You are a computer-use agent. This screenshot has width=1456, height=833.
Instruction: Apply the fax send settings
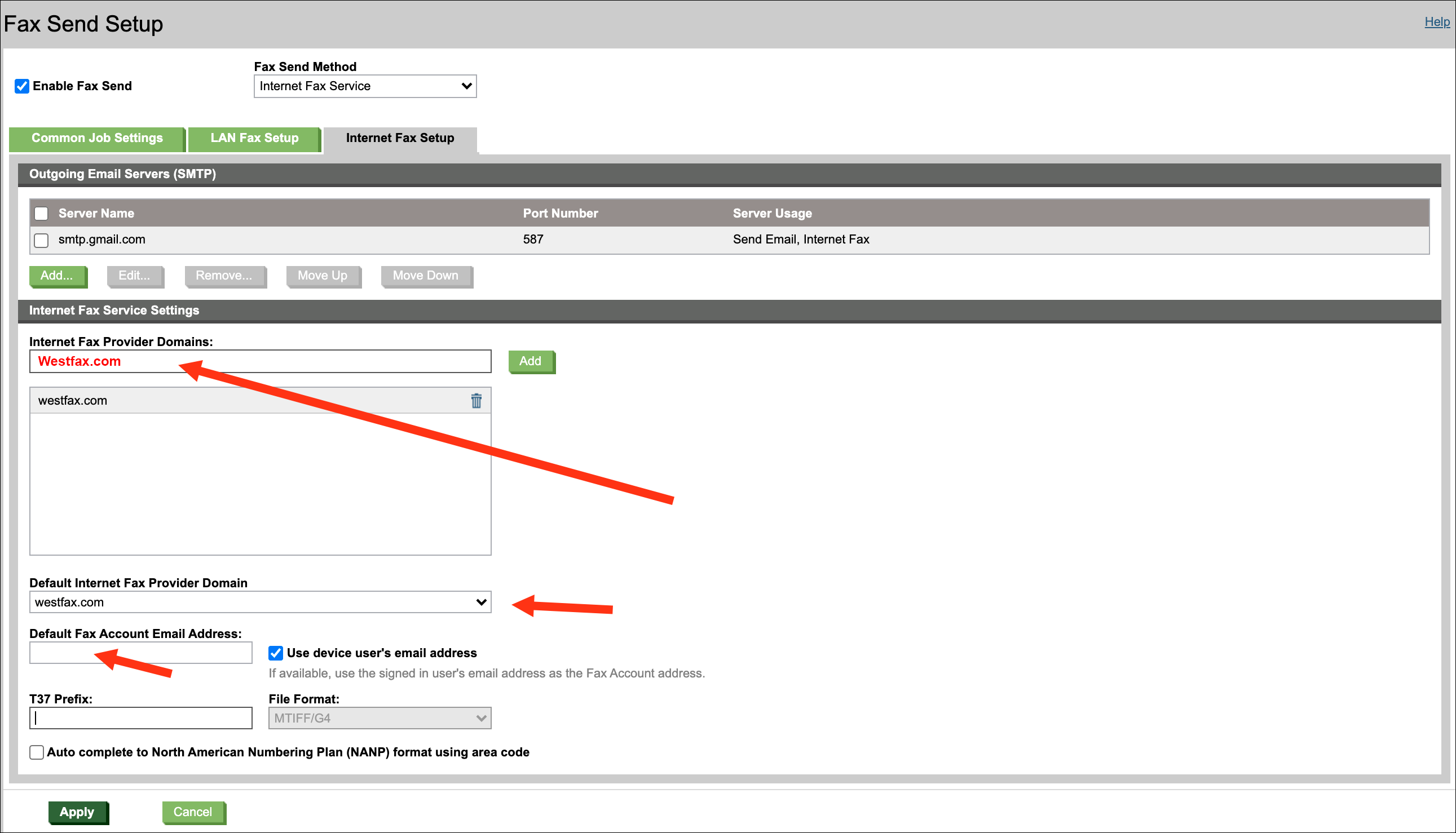[x=78, y=812]
